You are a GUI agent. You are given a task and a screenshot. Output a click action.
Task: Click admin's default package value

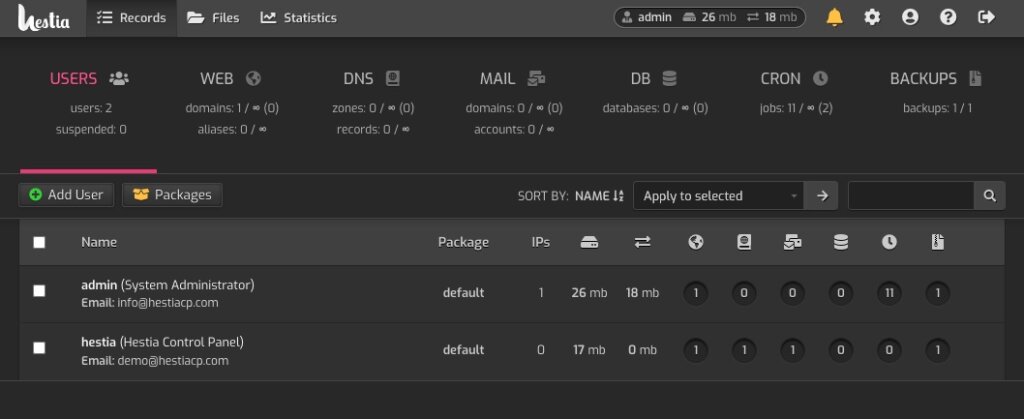click(x=463, y=293)
